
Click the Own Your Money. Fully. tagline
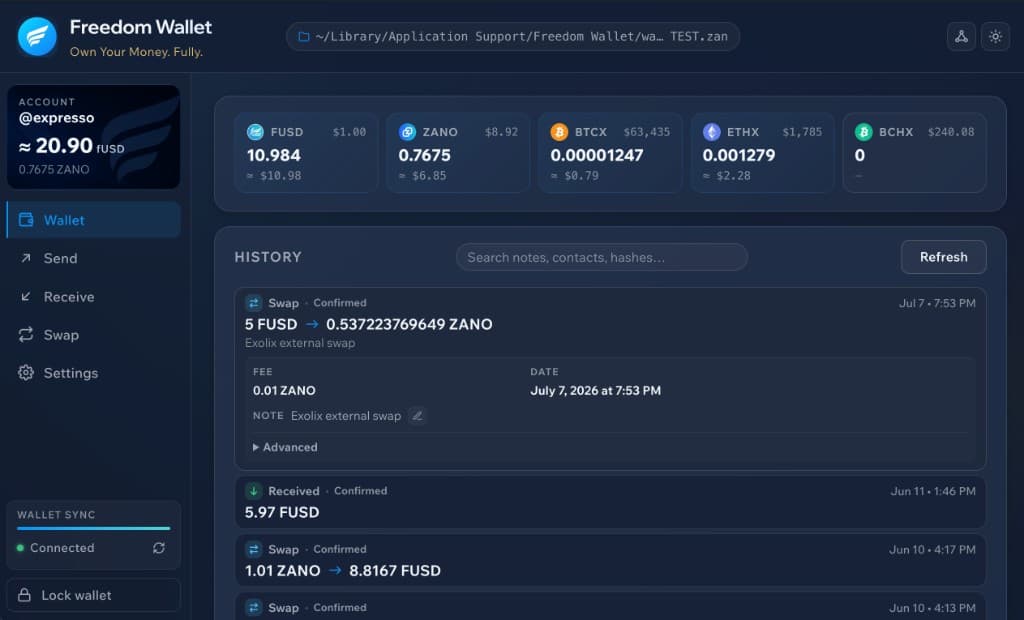coord(136,52)
